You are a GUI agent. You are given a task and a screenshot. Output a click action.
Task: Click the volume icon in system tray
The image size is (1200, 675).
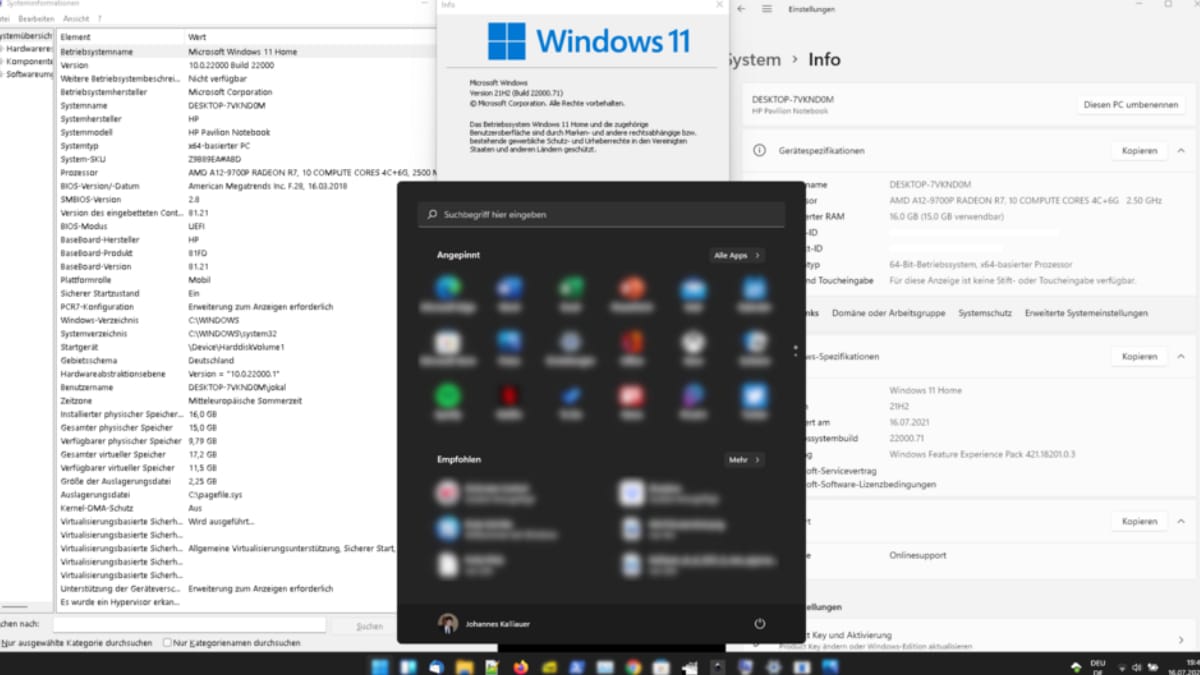1135,667
